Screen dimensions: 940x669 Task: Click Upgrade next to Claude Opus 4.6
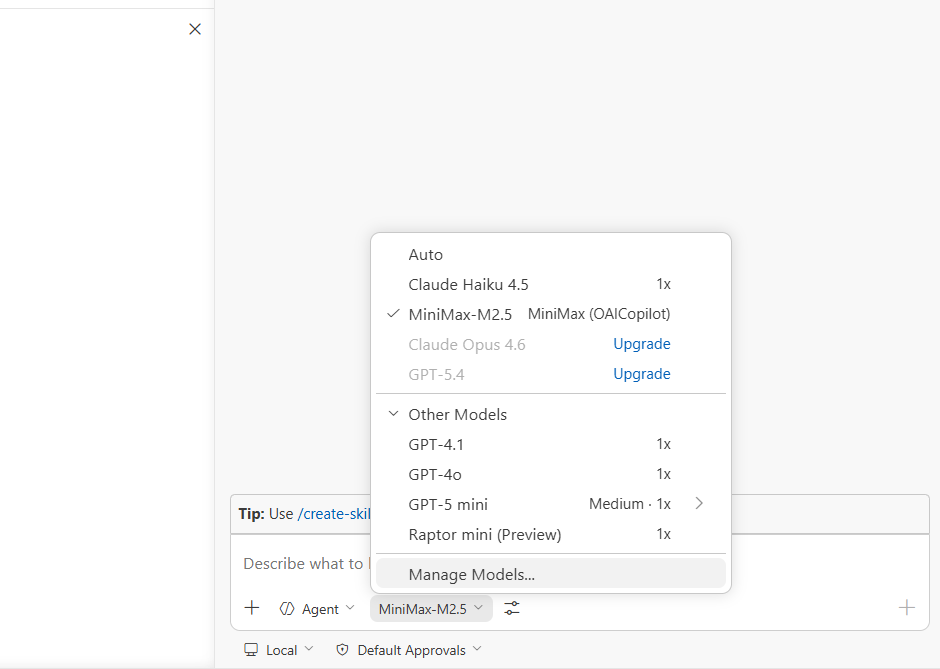[641, 343]
